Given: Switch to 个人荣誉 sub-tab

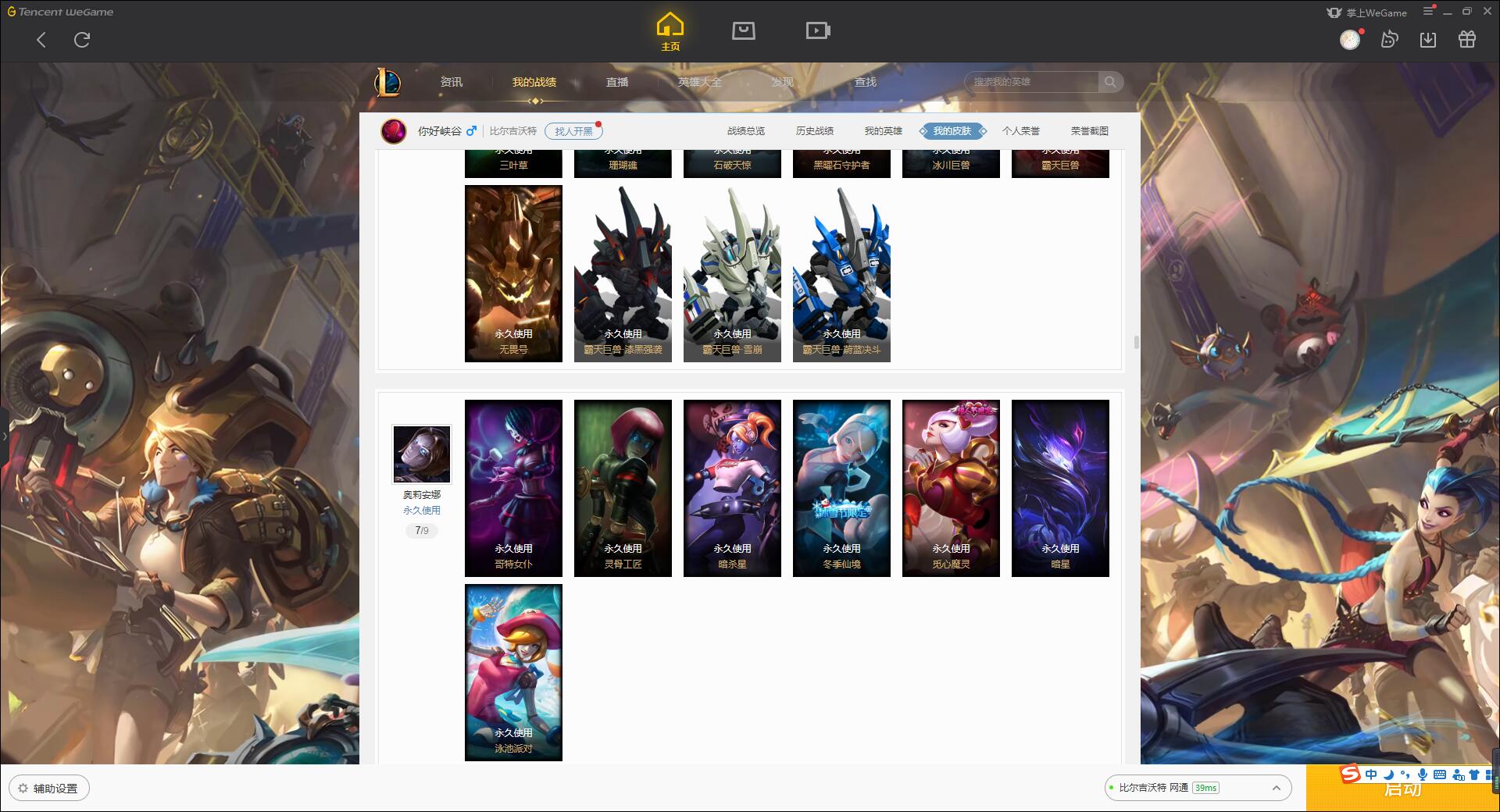Looking at the screenshot, I should click(x=1021, y=131).
